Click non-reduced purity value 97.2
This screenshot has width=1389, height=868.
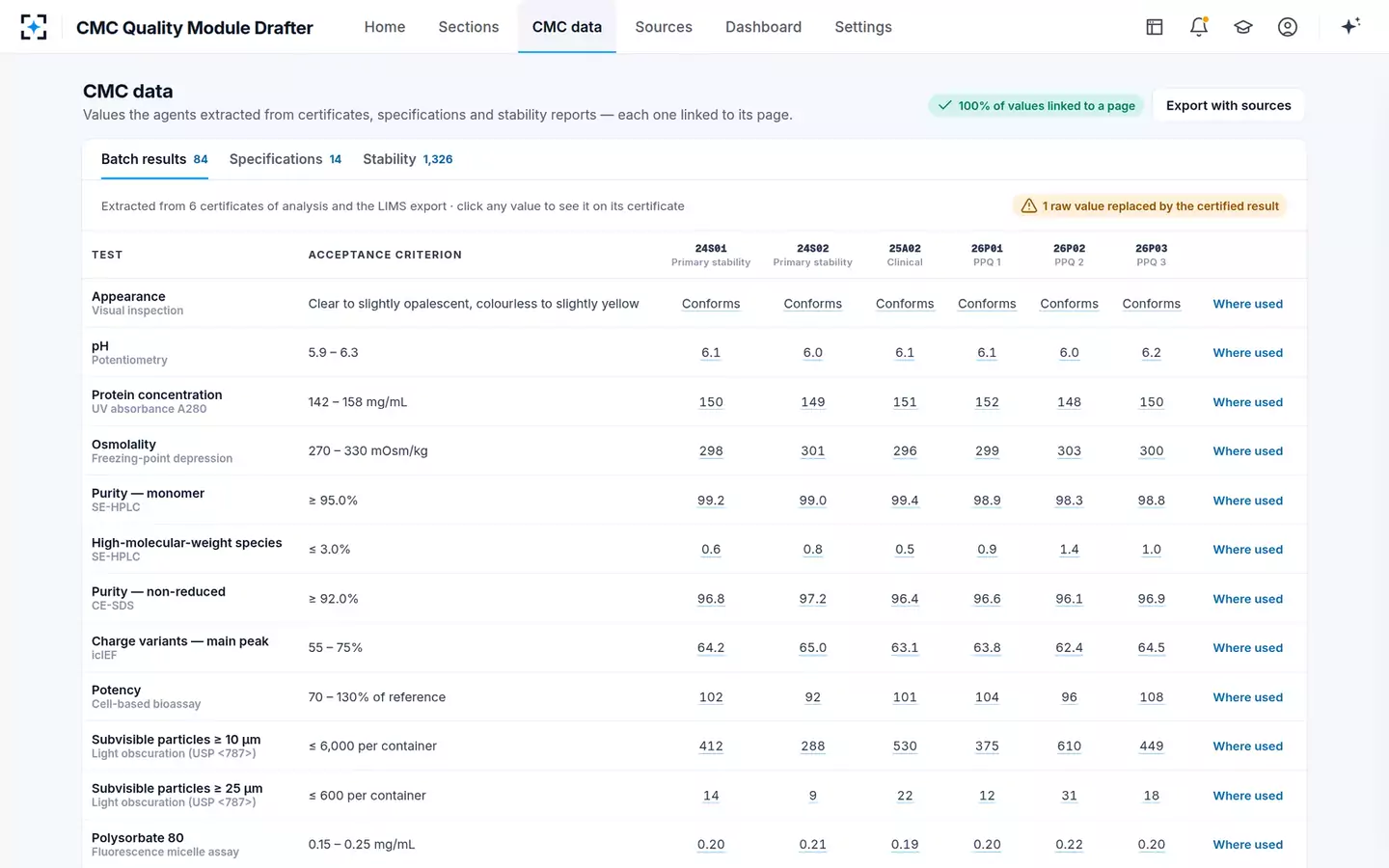click(x=813, y=599)
